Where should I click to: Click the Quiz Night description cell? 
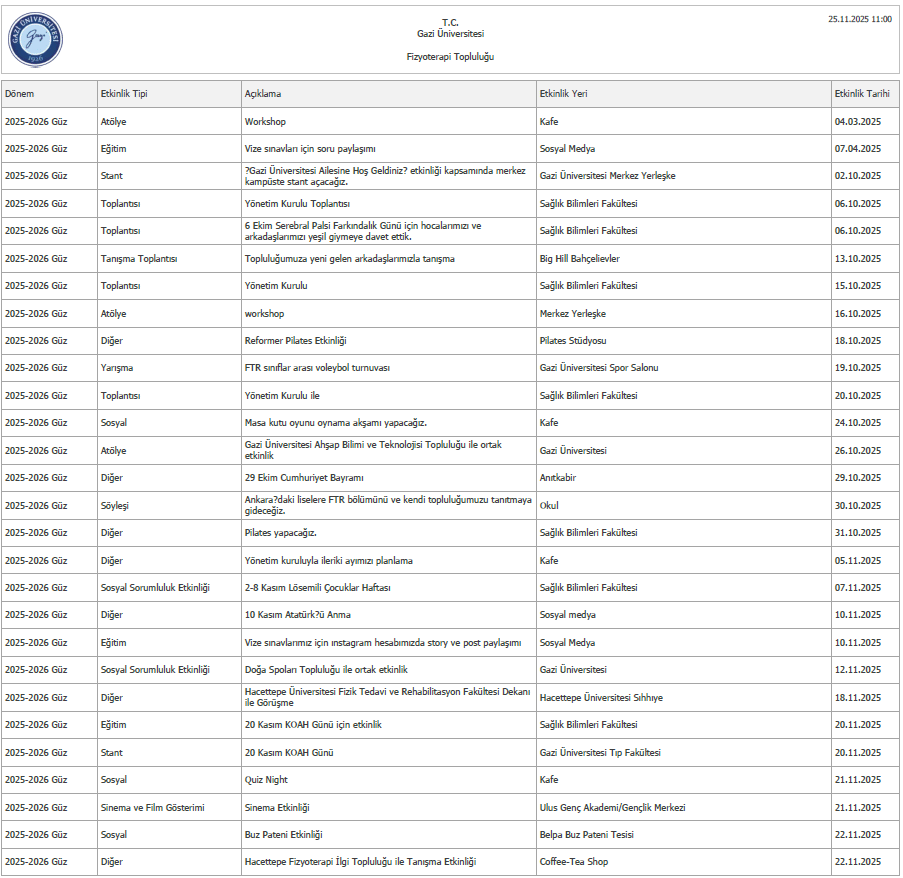(x=267, y=780)
